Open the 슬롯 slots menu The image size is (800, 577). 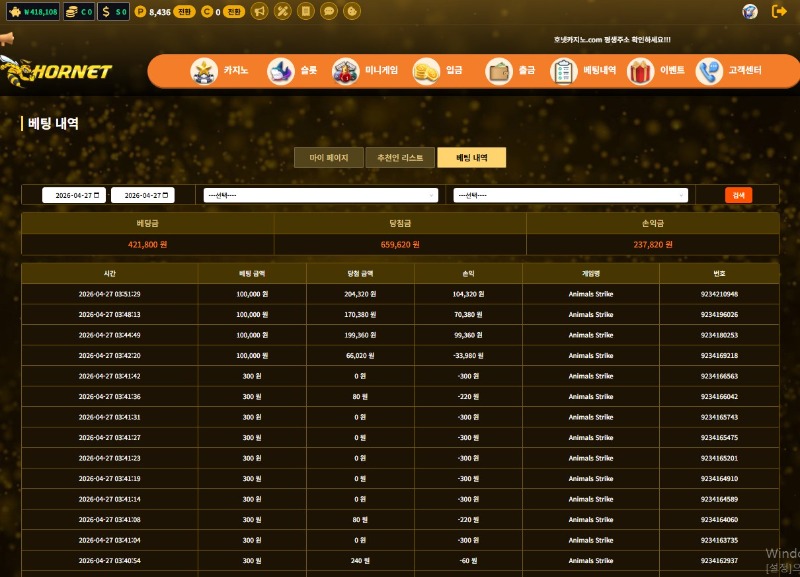(x=293, y=71)
